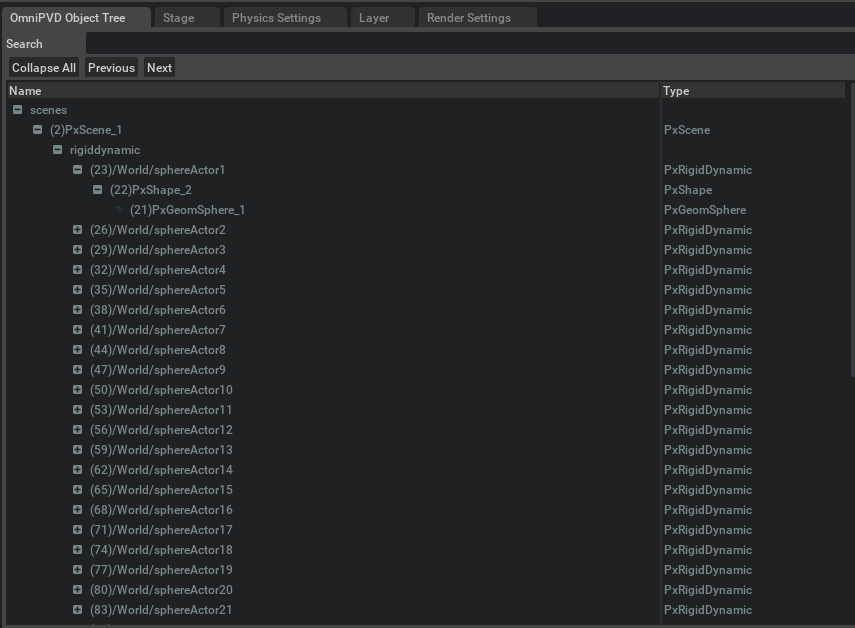Screen dimensions: 855x628
Task: Collapse the scenes root node
Action: click(x=17, y=110)
